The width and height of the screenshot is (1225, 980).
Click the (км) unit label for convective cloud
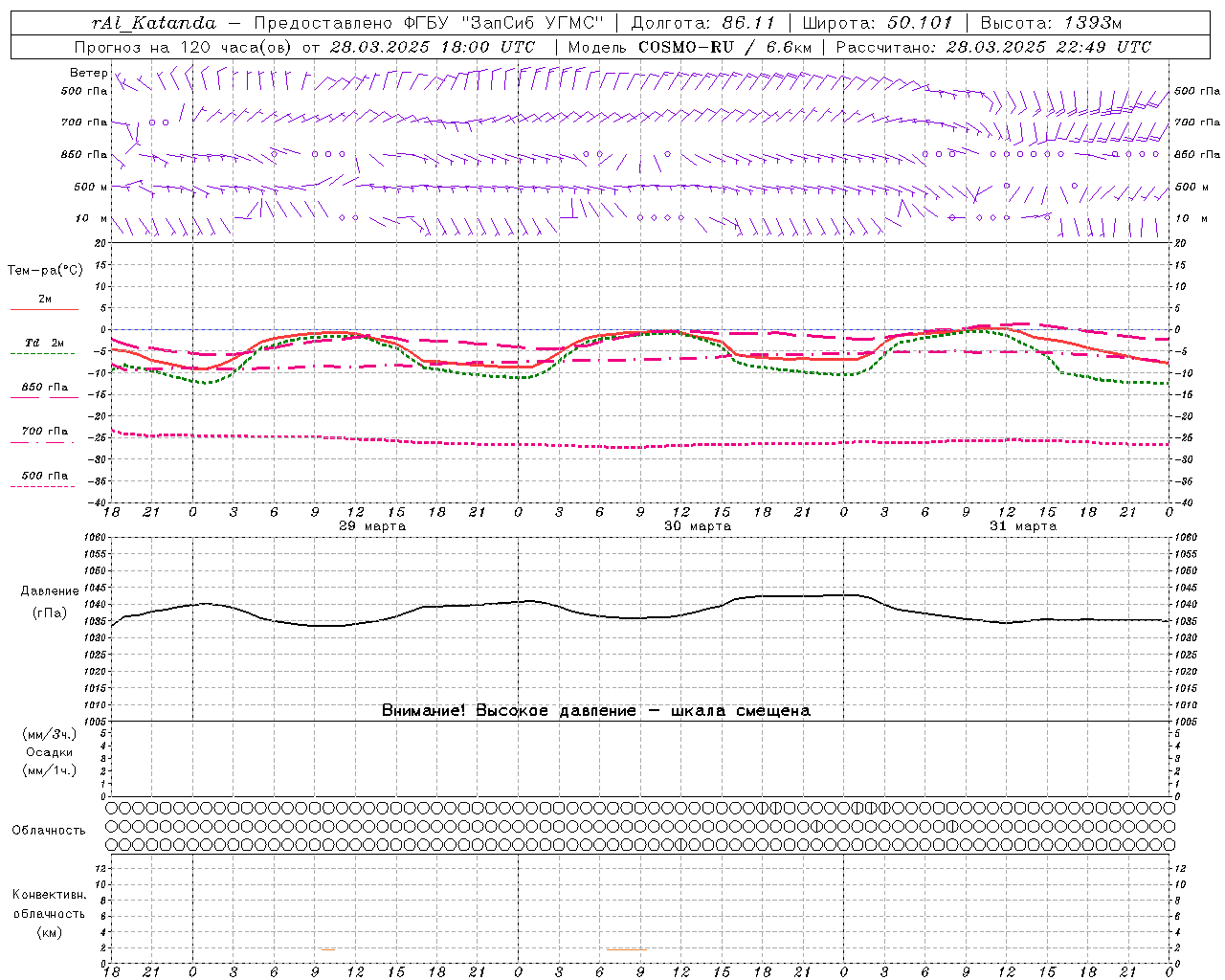click(x=49, y=932)
